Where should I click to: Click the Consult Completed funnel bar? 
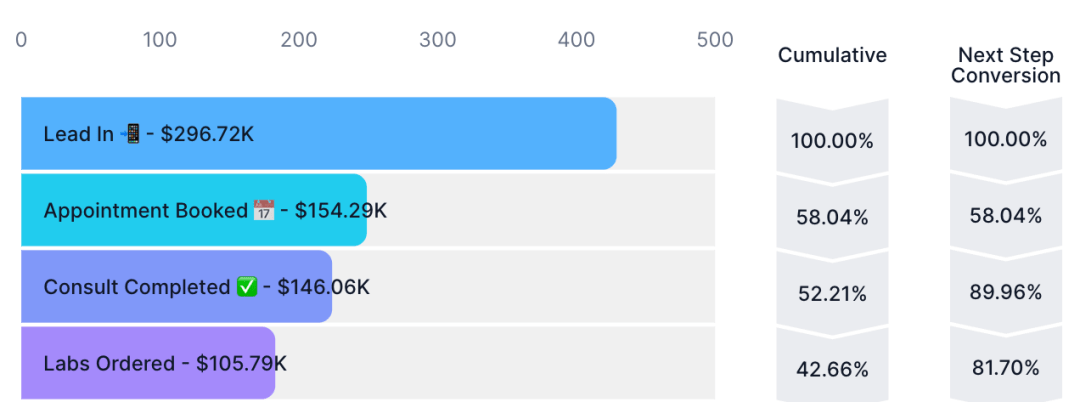[177, 286]
